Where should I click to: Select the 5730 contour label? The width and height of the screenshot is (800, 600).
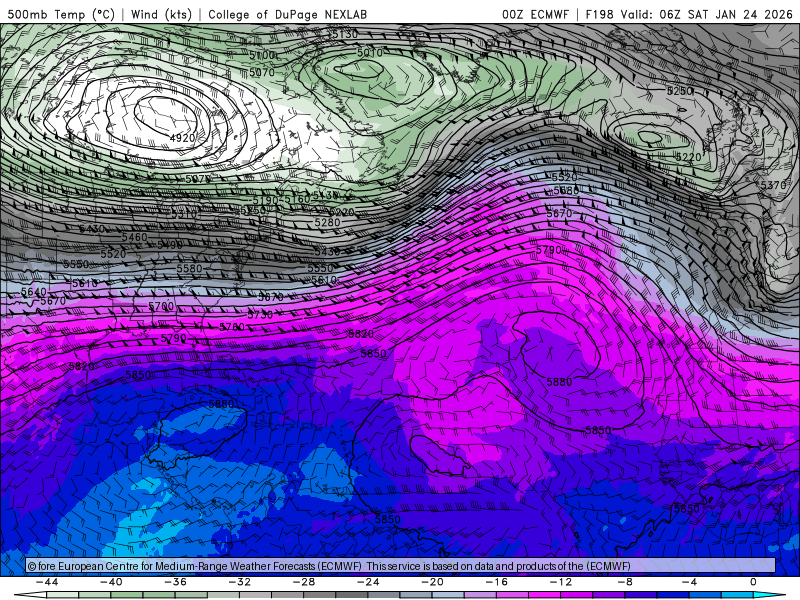coord(260,315)
